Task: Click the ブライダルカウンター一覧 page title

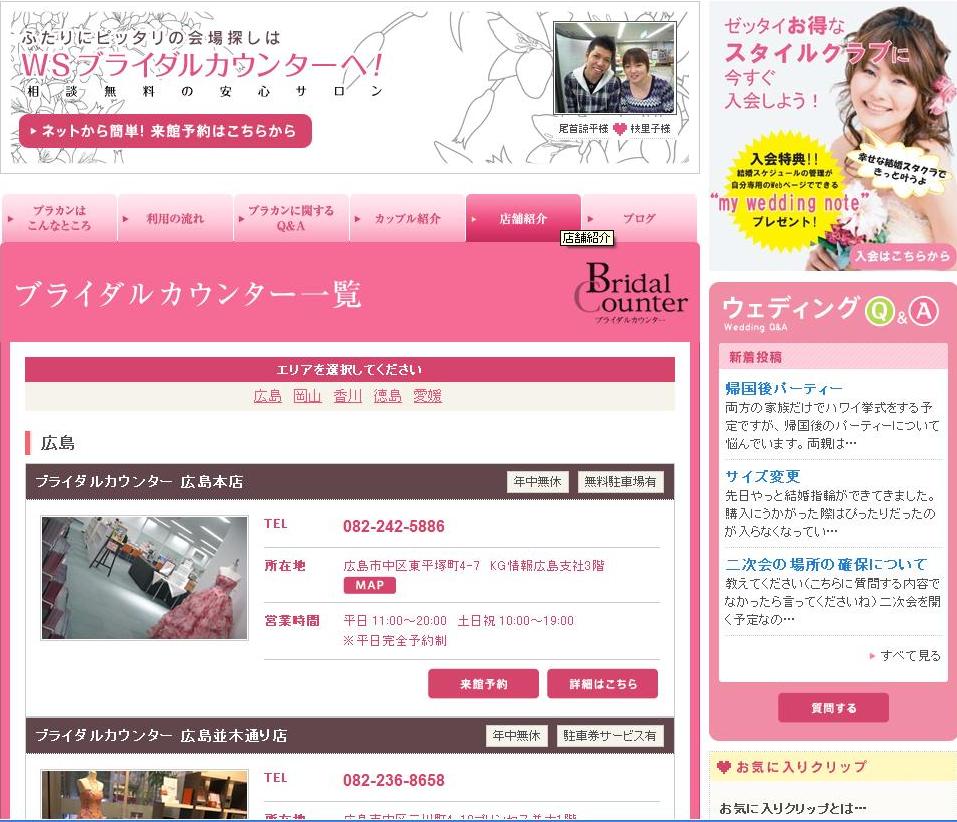Action: [188, 294]
